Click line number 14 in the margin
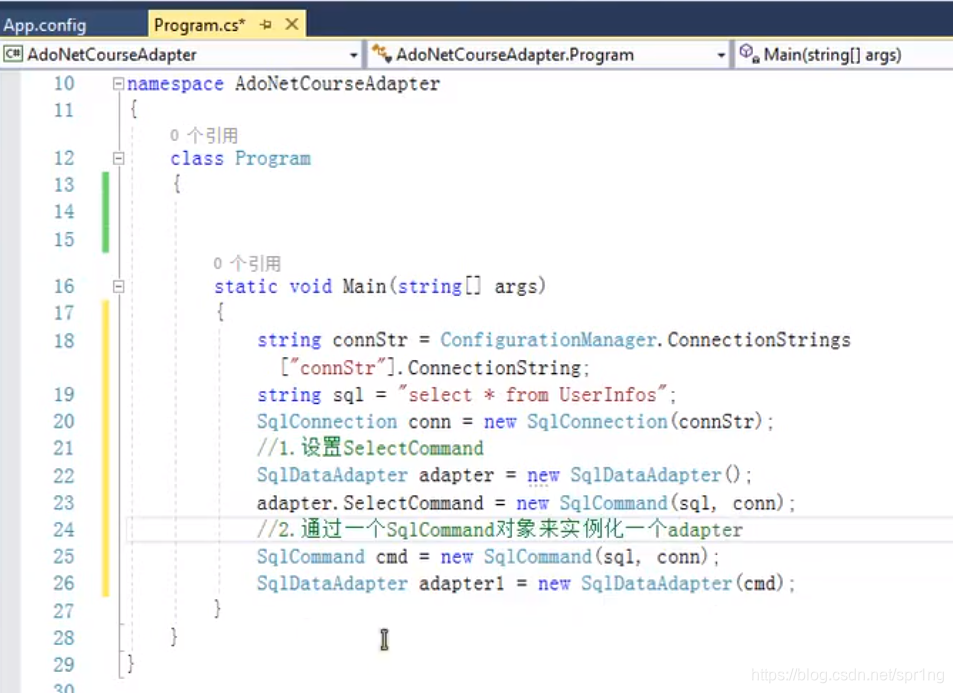 pos(64,212)
